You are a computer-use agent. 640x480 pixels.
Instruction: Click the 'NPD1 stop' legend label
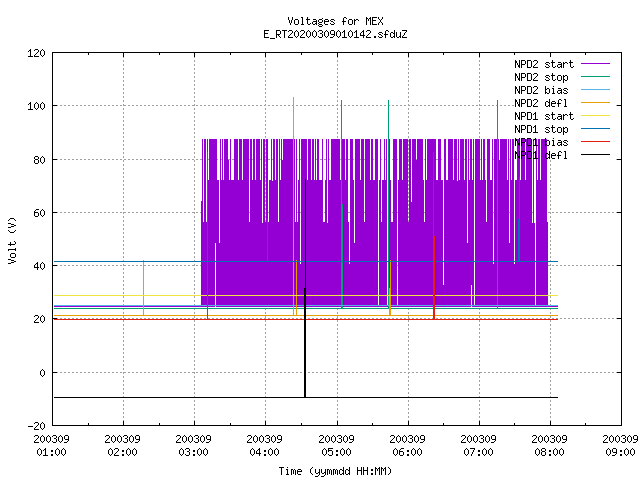[x=541, y=129]
